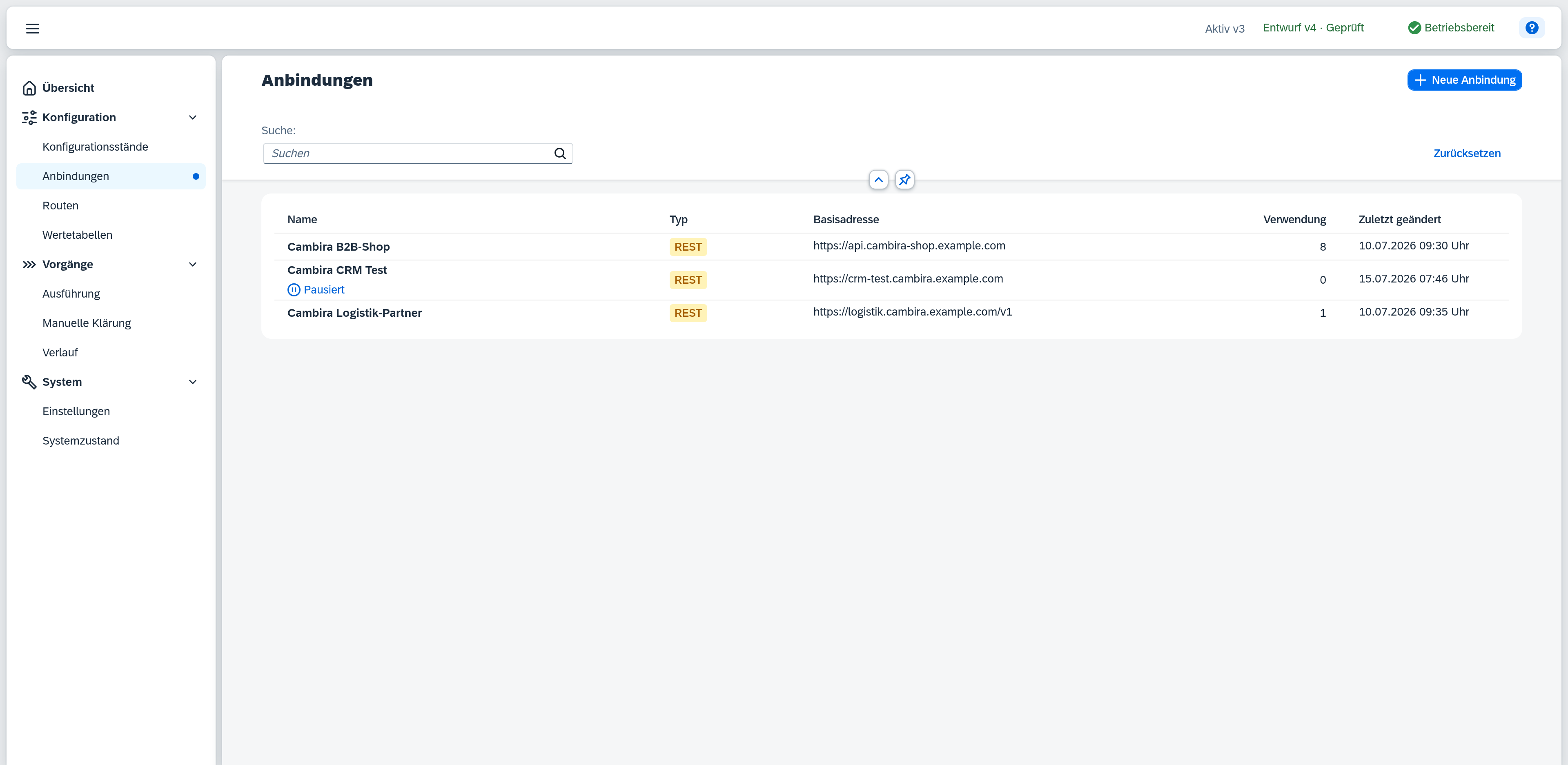Collapse the search header section
Image resolution: width=1568 pixels, height=765 pixels.
(x=878, y=180)
